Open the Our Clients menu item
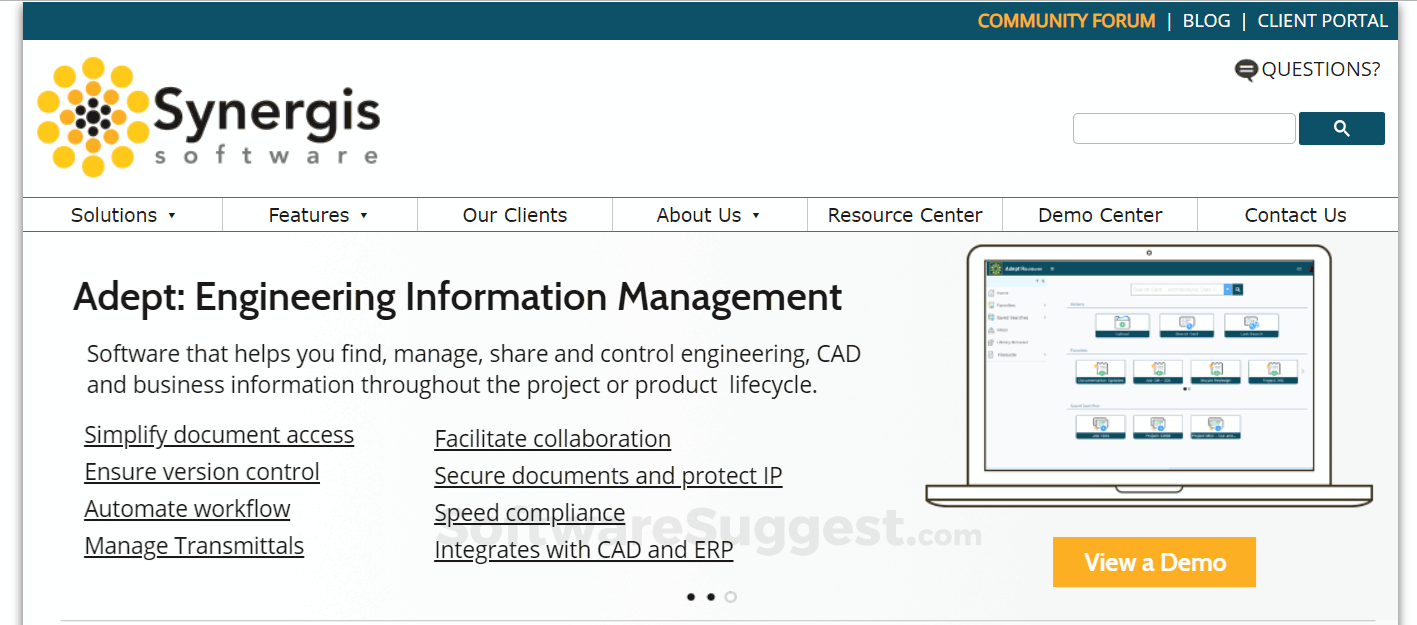 515,215
